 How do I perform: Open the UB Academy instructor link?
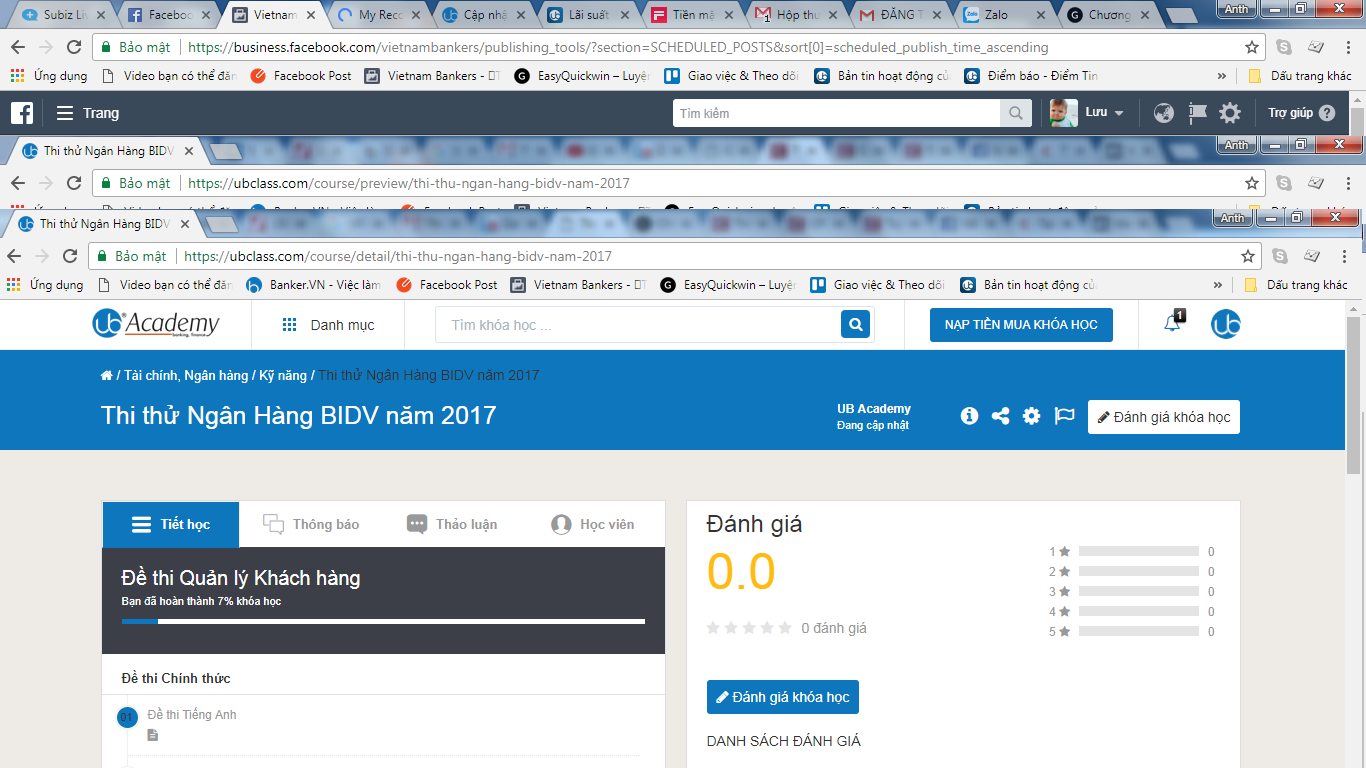[x=874, y=409]
